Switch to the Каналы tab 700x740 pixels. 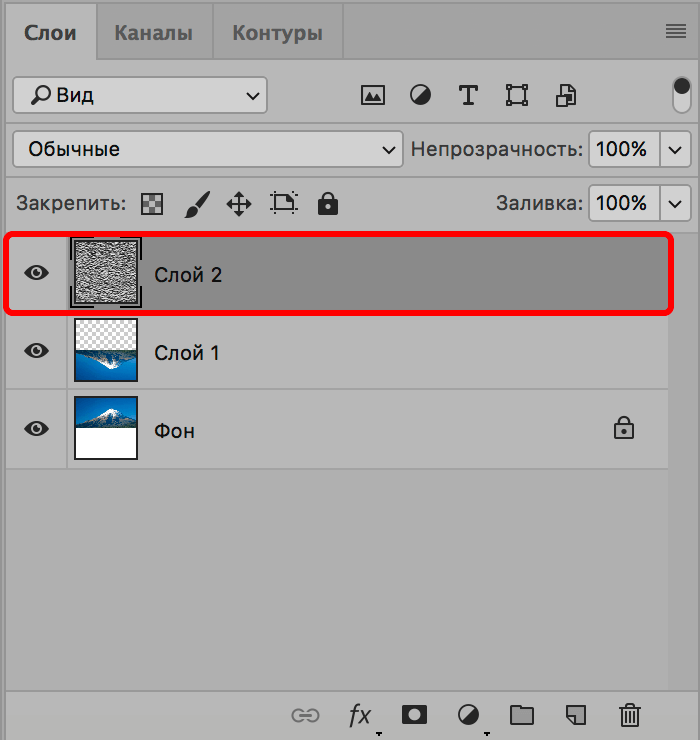(153, 33)
